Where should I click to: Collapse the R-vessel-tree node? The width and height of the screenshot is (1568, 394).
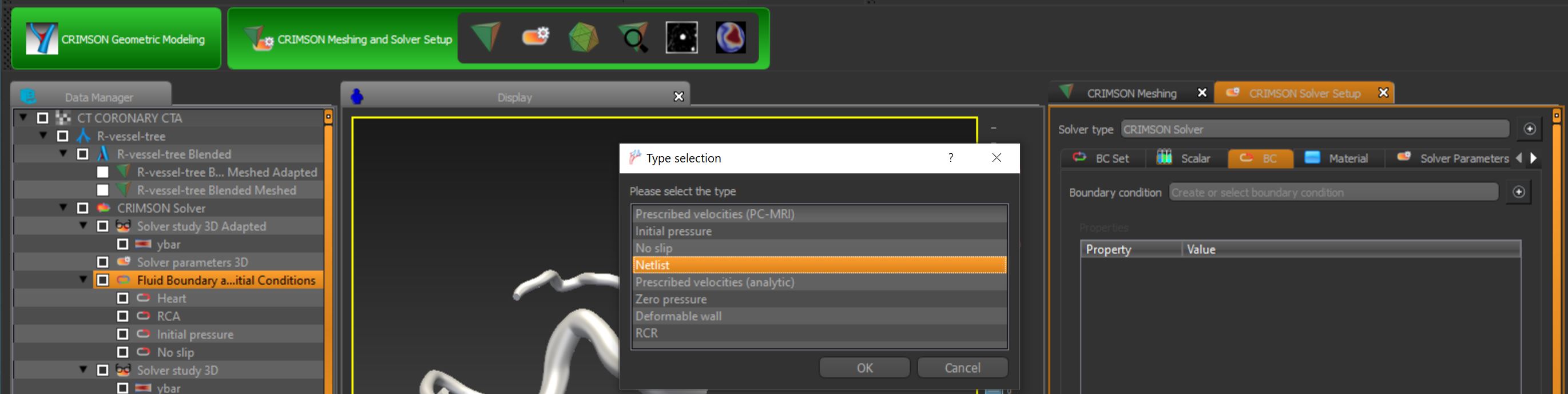43,136
